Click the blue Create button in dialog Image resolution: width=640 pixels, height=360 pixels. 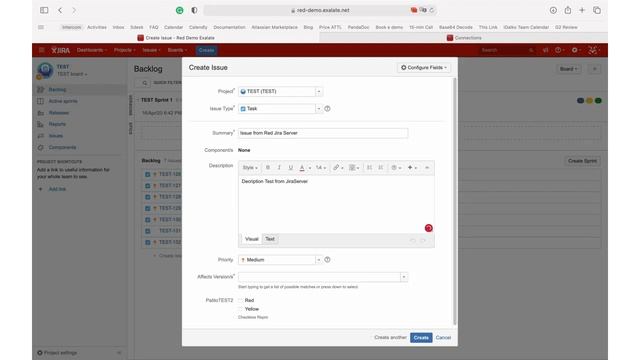[x=421, y=338]
